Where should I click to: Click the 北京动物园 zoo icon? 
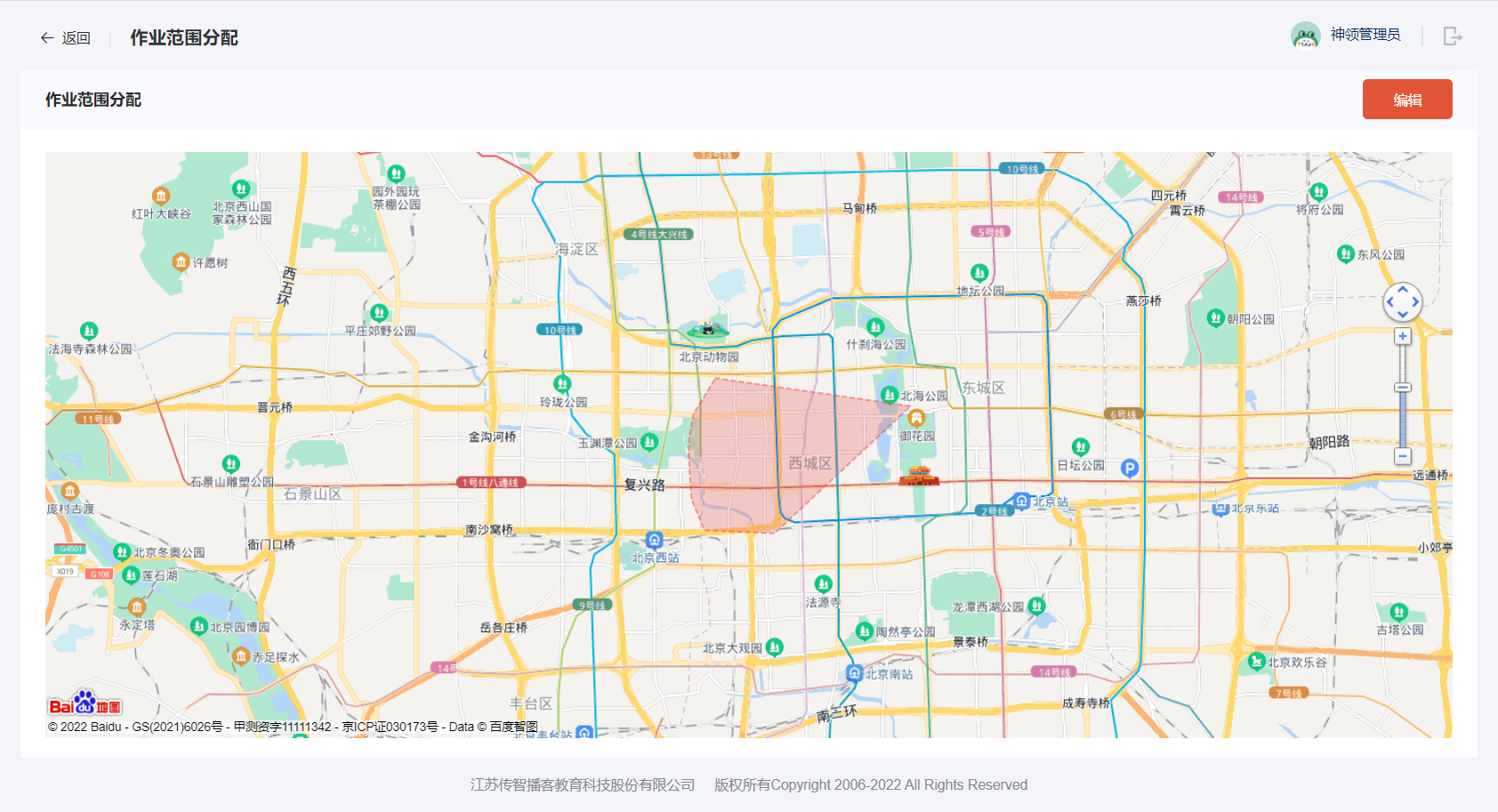coord(708,331)
